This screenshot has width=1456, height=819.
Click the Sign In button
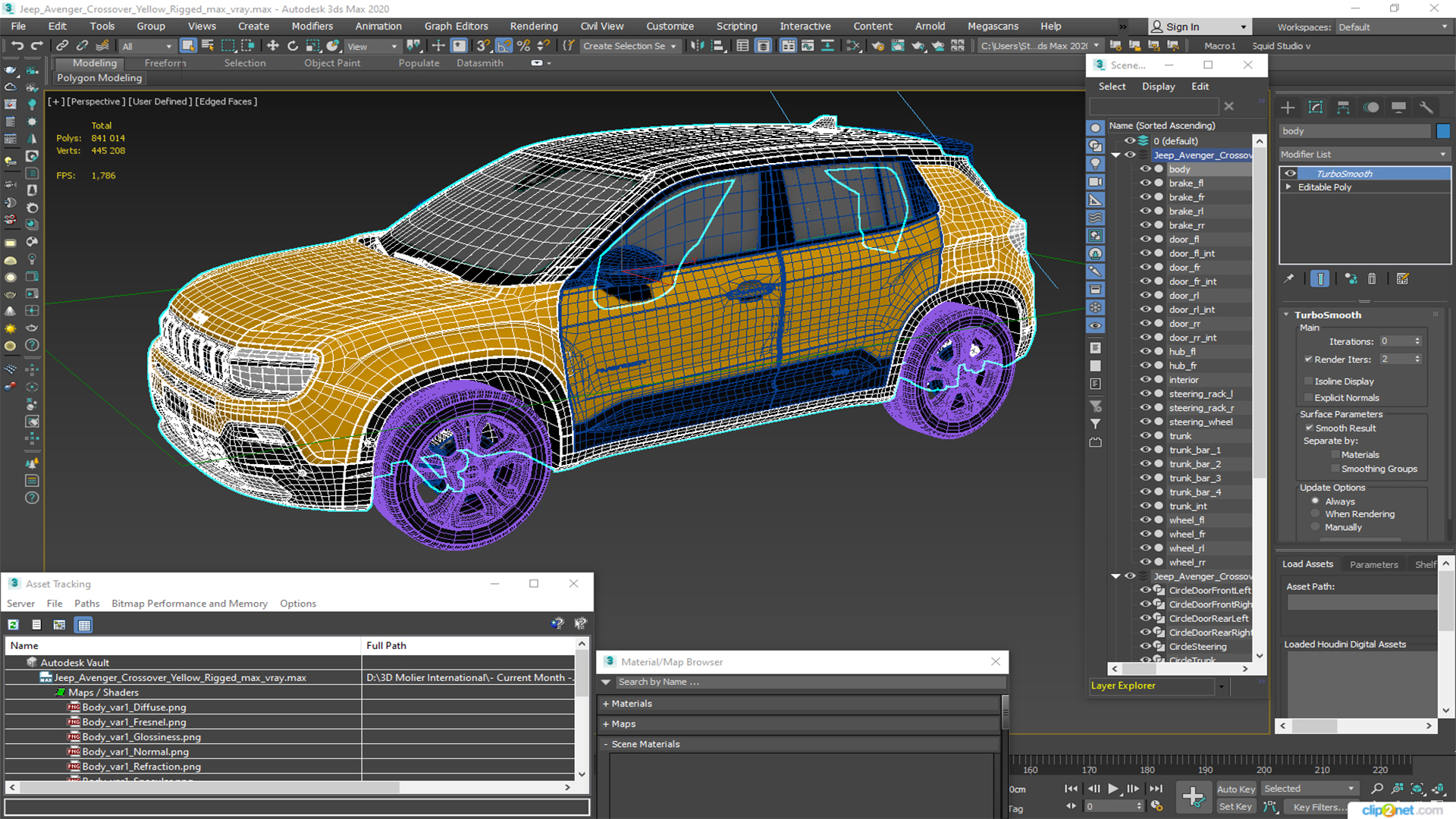point(1198,27)
